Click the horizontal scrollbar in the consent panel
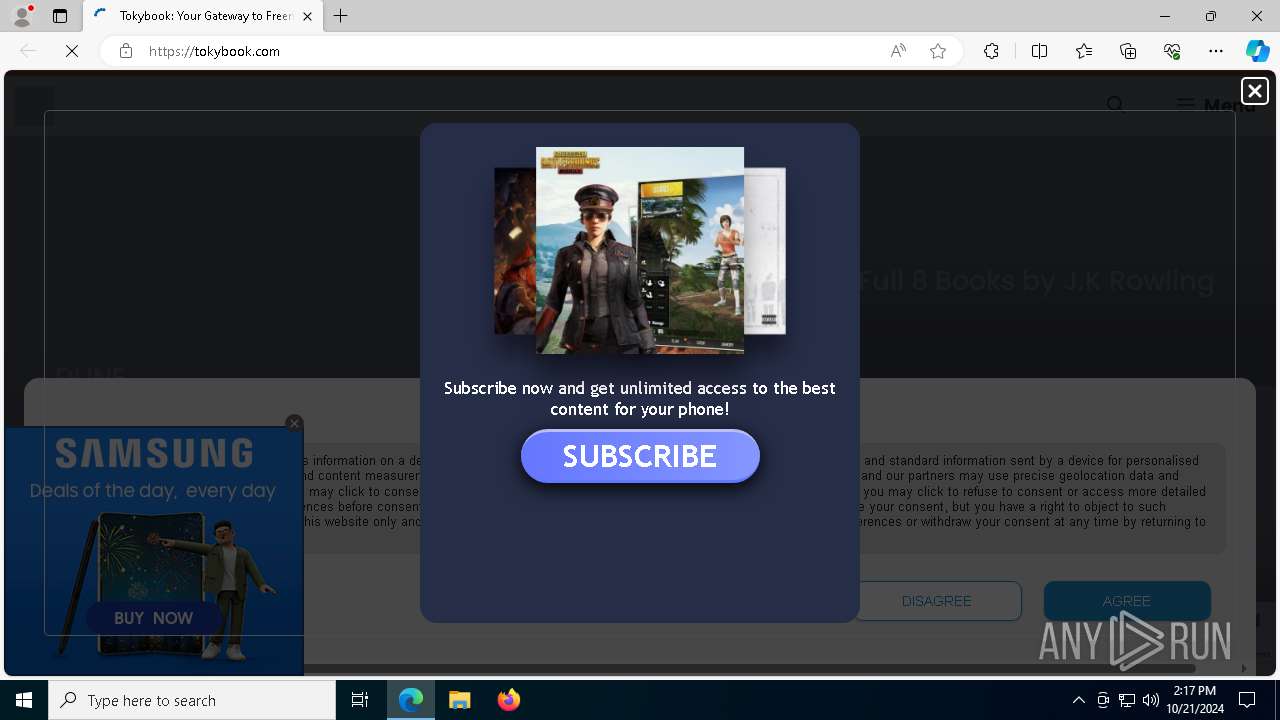The height and width of the screenshot is (720, 1280). tap(750, 668)
